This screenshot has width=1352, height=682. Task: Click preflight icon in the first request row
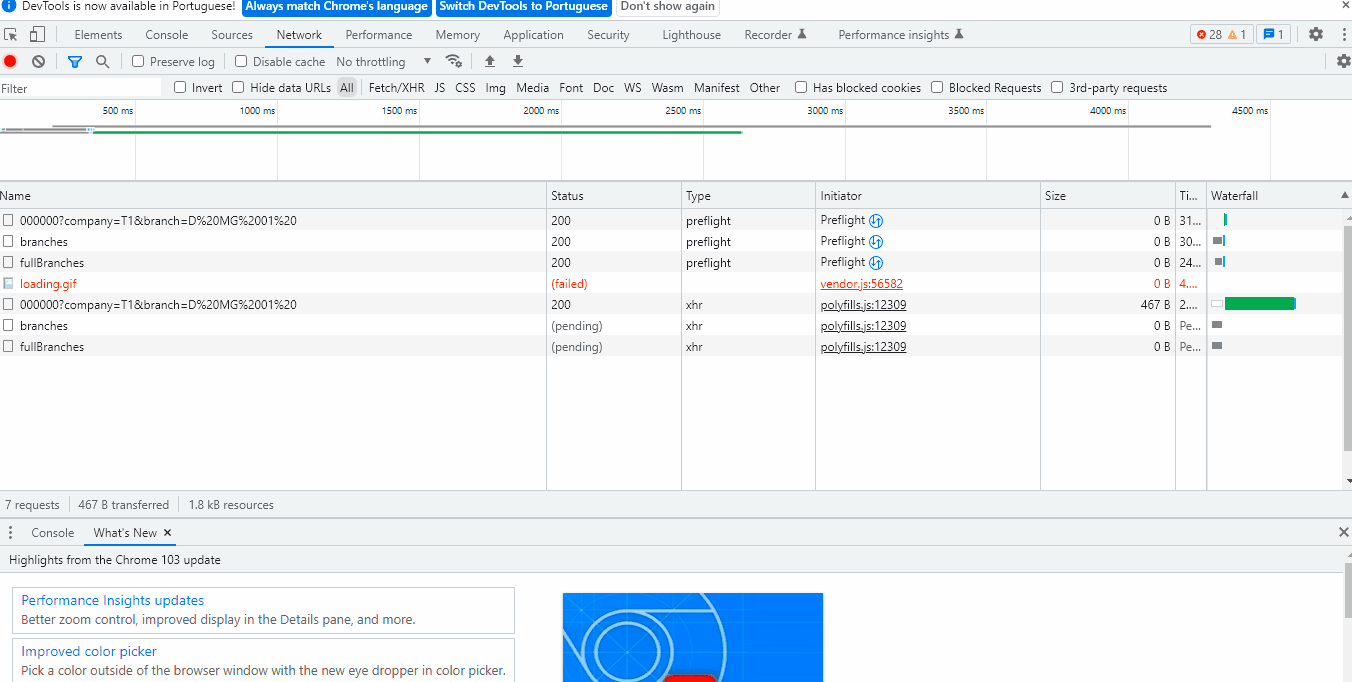[876, 221]
